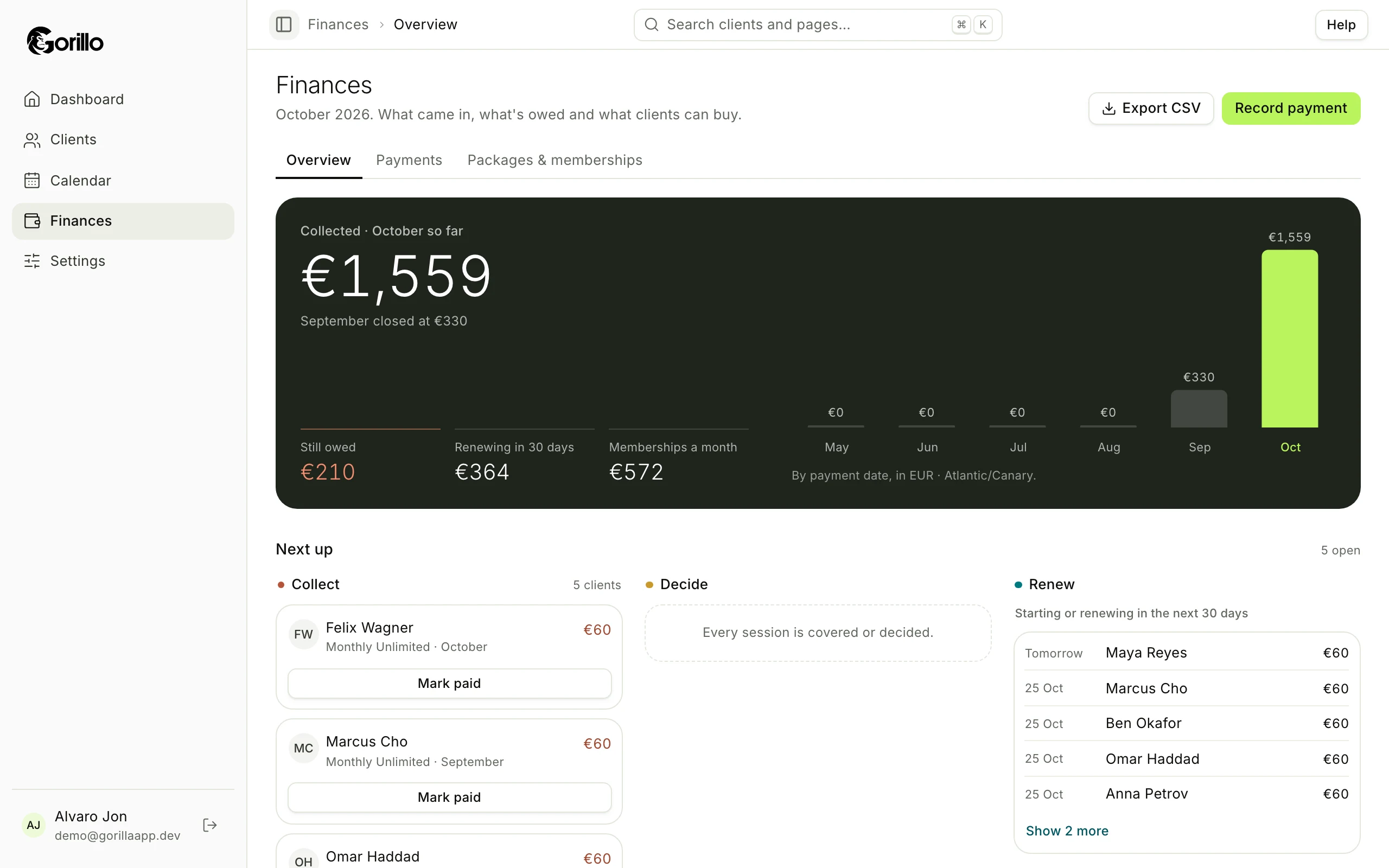The width and height of the screenshot is (1389, 868).
Task: Click the AJ user avatar
Action: pyautogui.click(x=33, y=825)
